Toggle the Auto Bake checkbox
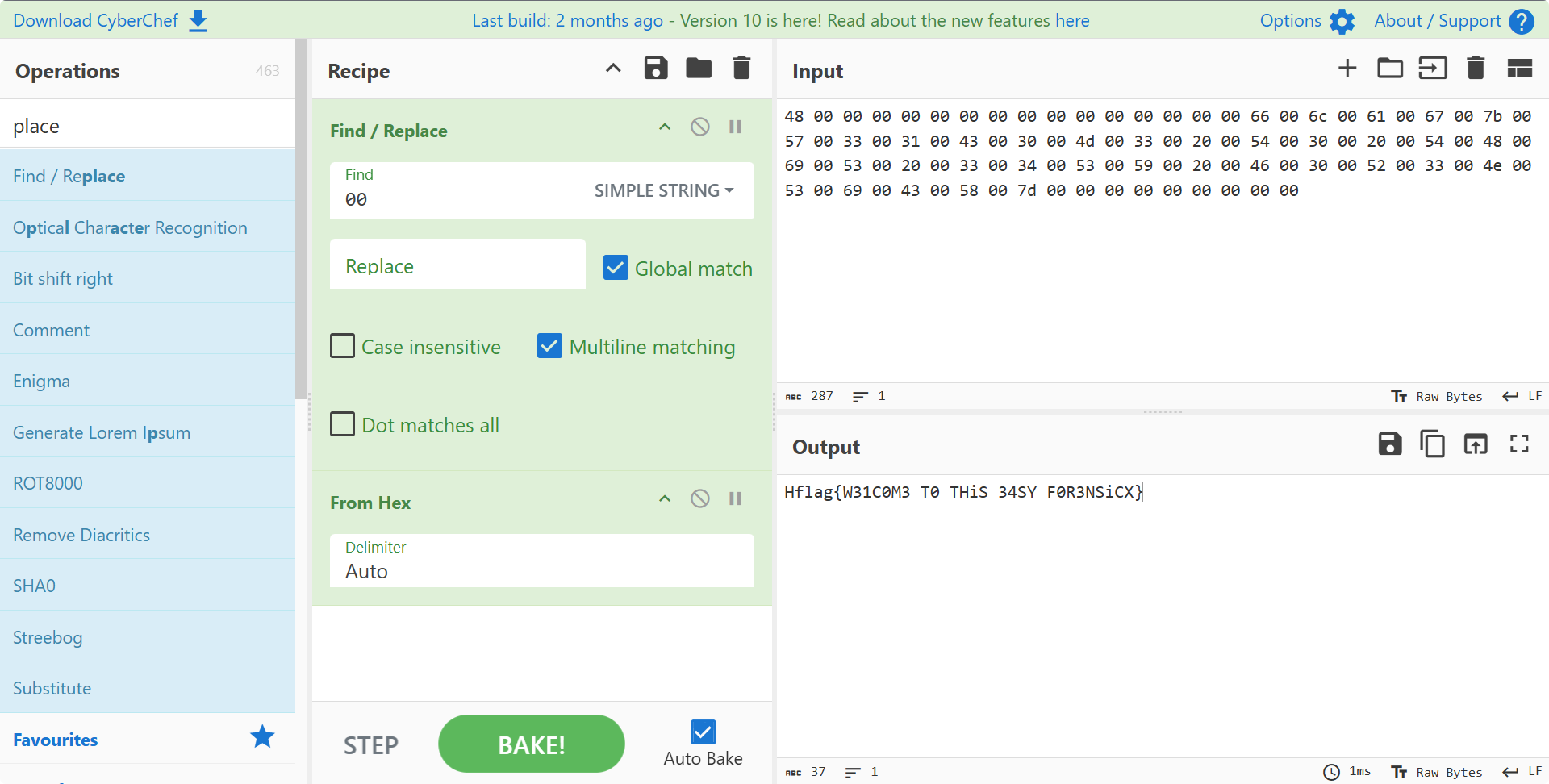Screen dimensions: 1549x784 [x=703, y=732]
